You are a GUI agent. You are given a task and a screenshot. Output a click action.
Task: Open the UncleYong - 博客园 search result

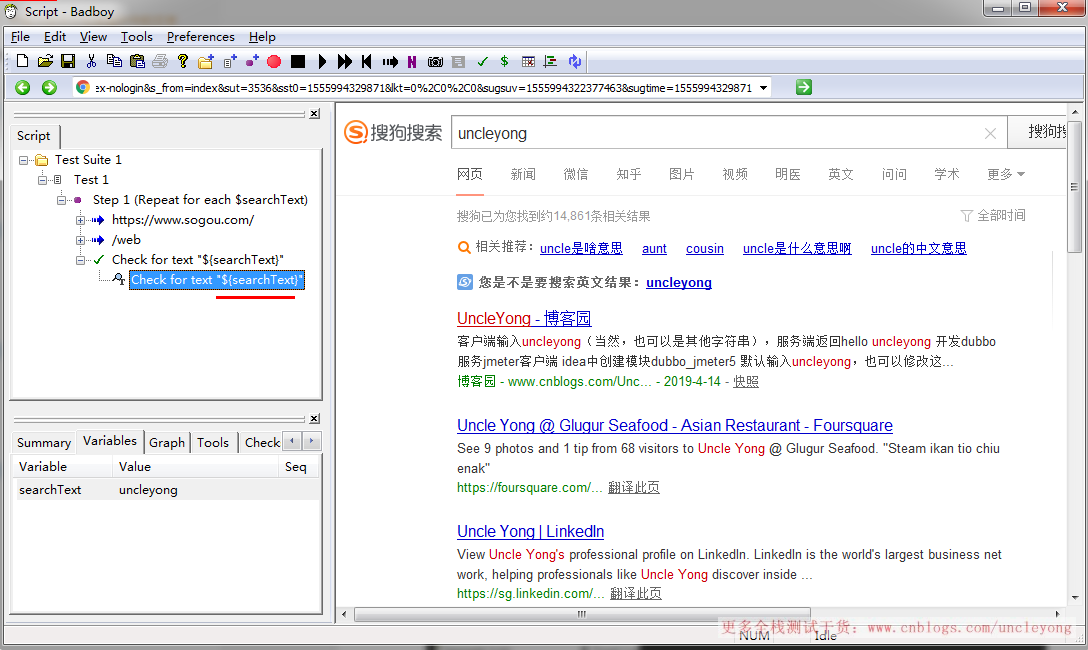click(524, 318)
